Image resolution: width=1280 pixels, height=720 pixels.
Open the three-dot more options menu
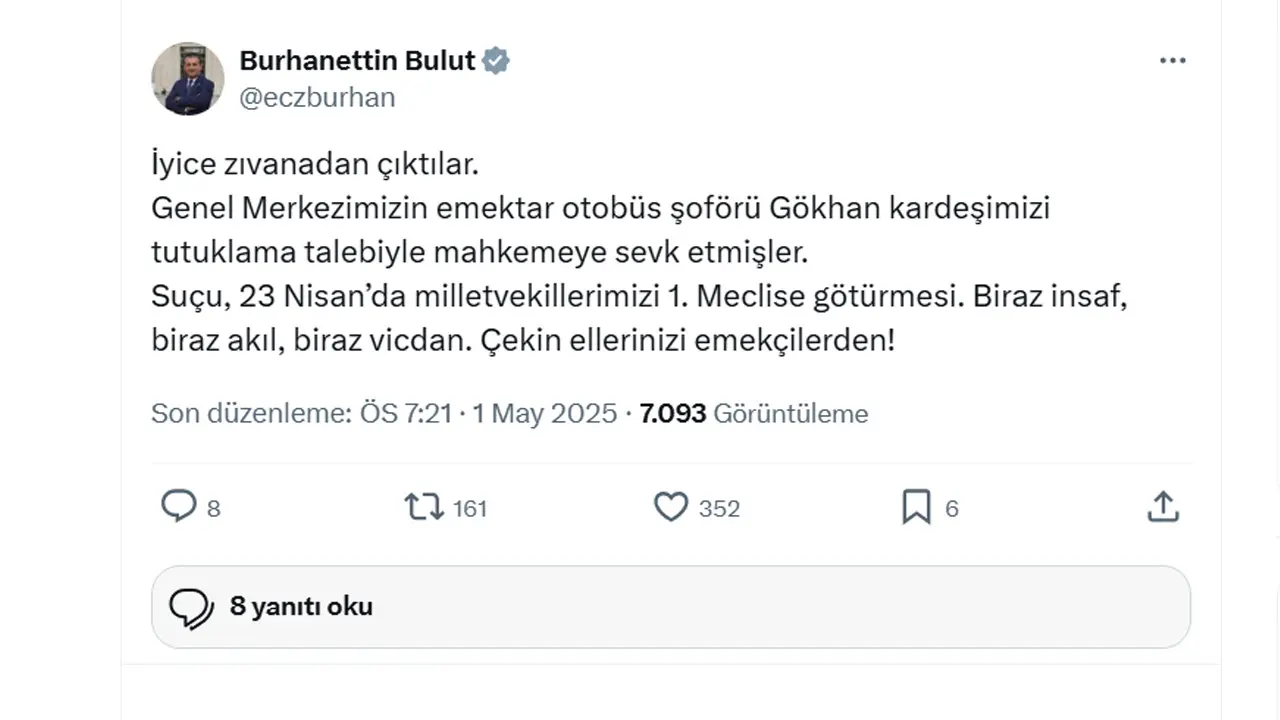(1172, 61)
